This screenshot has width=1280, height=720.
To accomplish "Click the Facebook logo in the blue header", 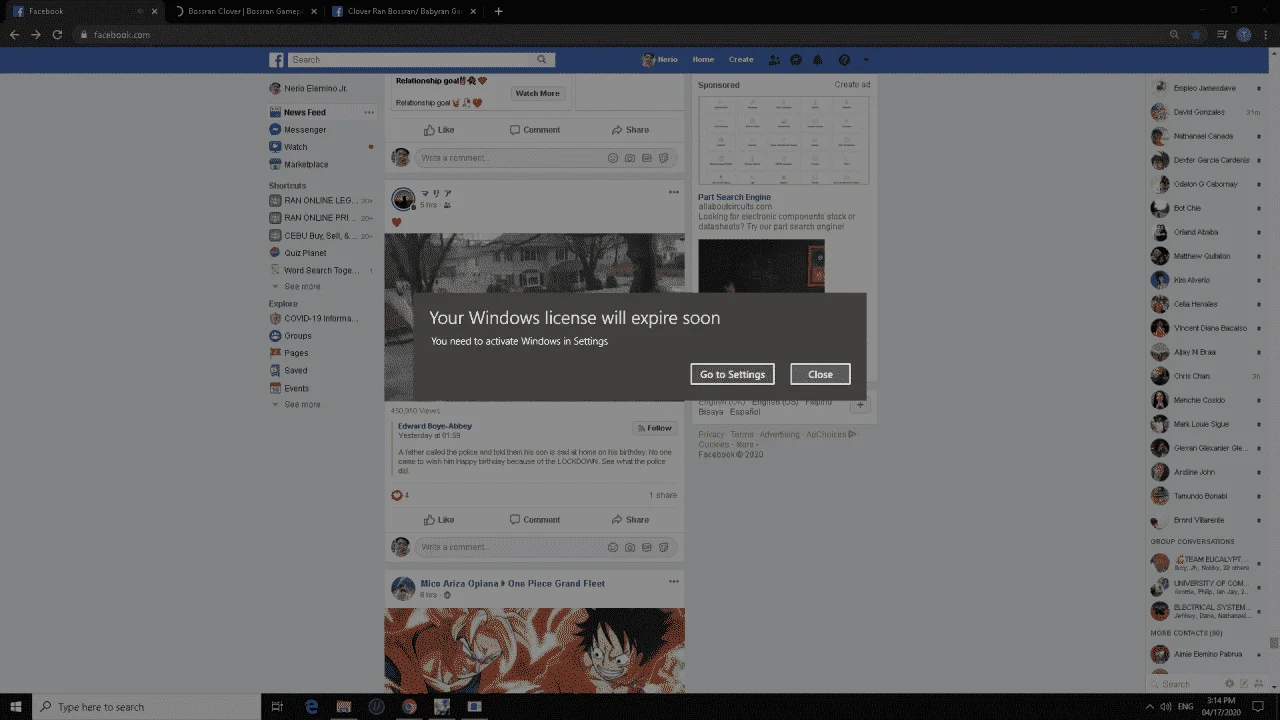I will [277, 60].
